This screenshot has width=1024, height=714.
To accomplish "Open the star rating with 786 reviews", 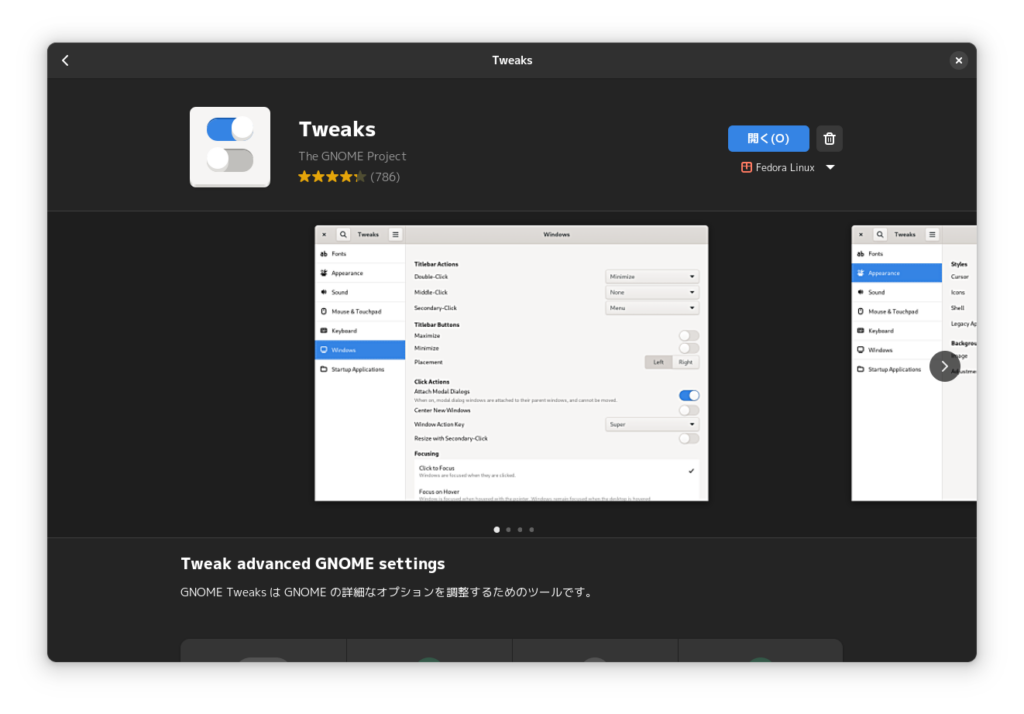I will pos(349,176).
